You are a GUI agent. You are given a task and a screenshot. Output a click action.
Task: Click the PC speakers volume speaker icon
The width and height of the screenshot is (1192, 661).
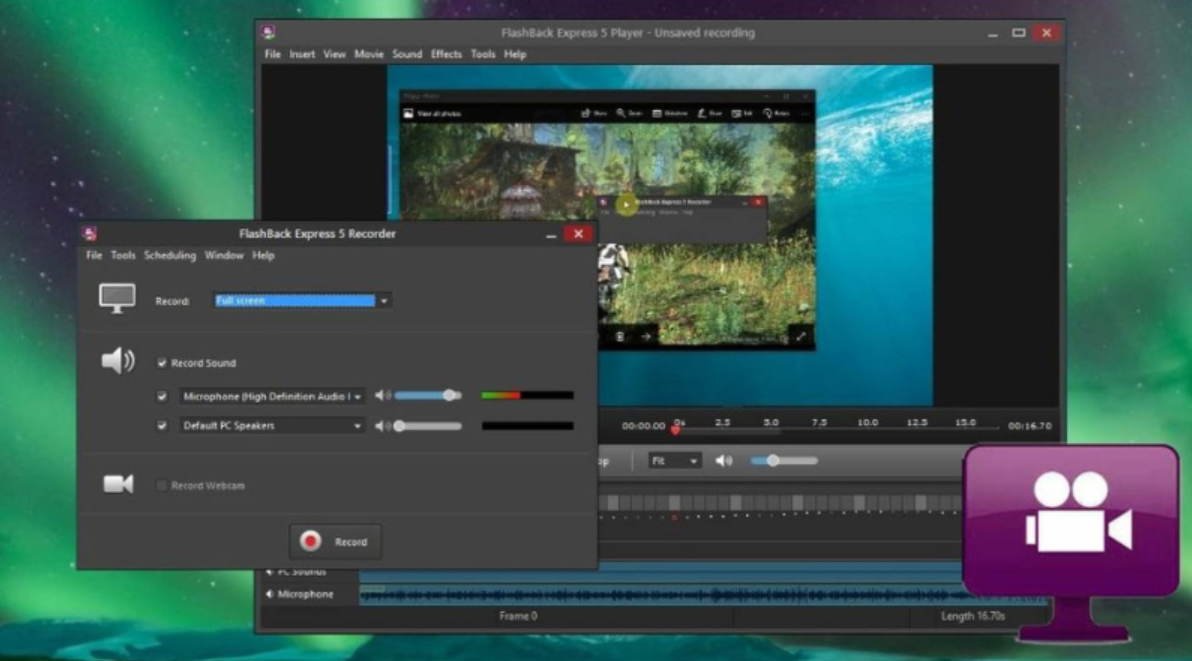coord(382,425)
